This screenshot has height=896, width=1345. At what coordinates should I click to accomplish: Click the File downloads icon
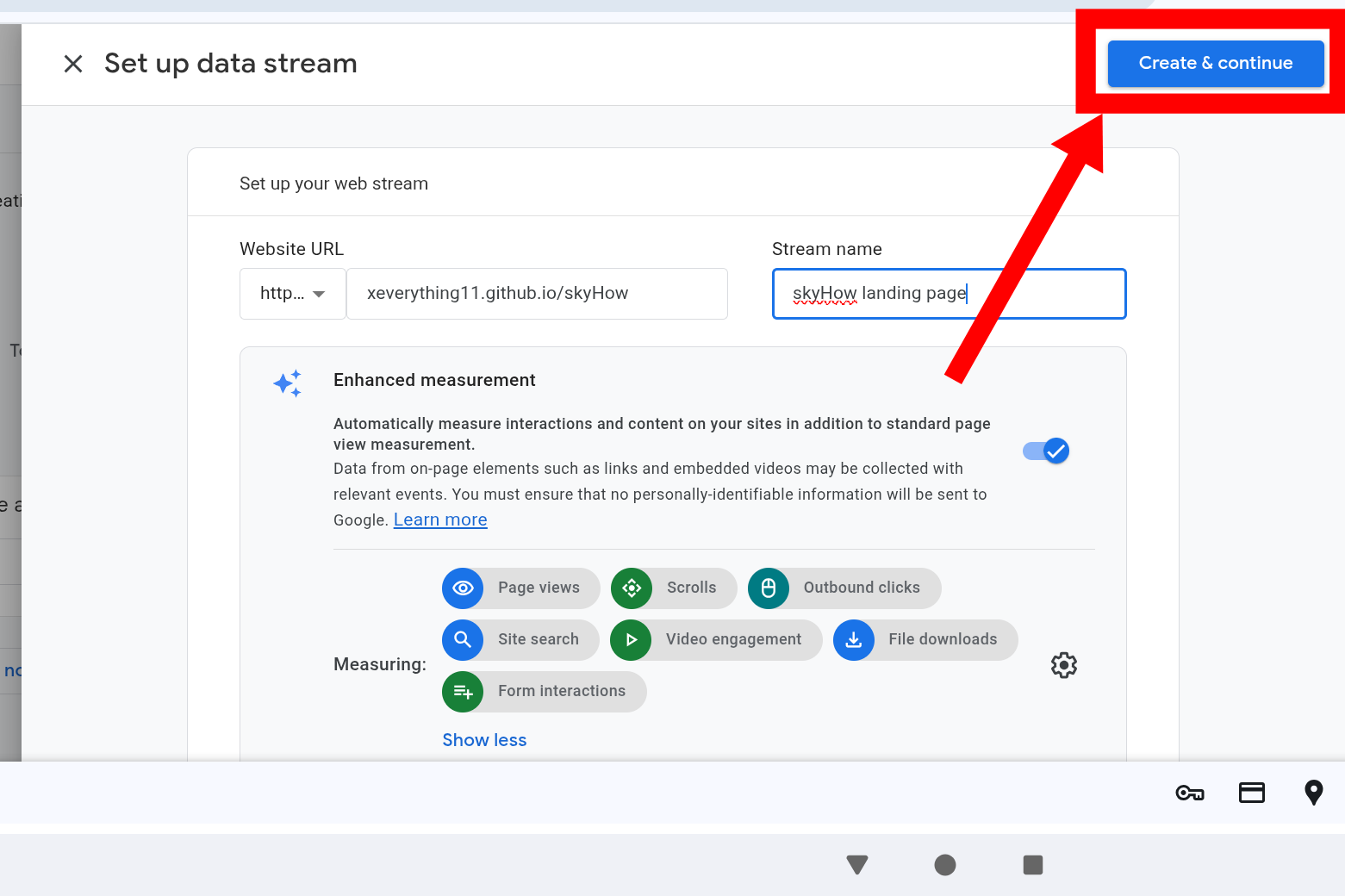(x=854, y=640)
